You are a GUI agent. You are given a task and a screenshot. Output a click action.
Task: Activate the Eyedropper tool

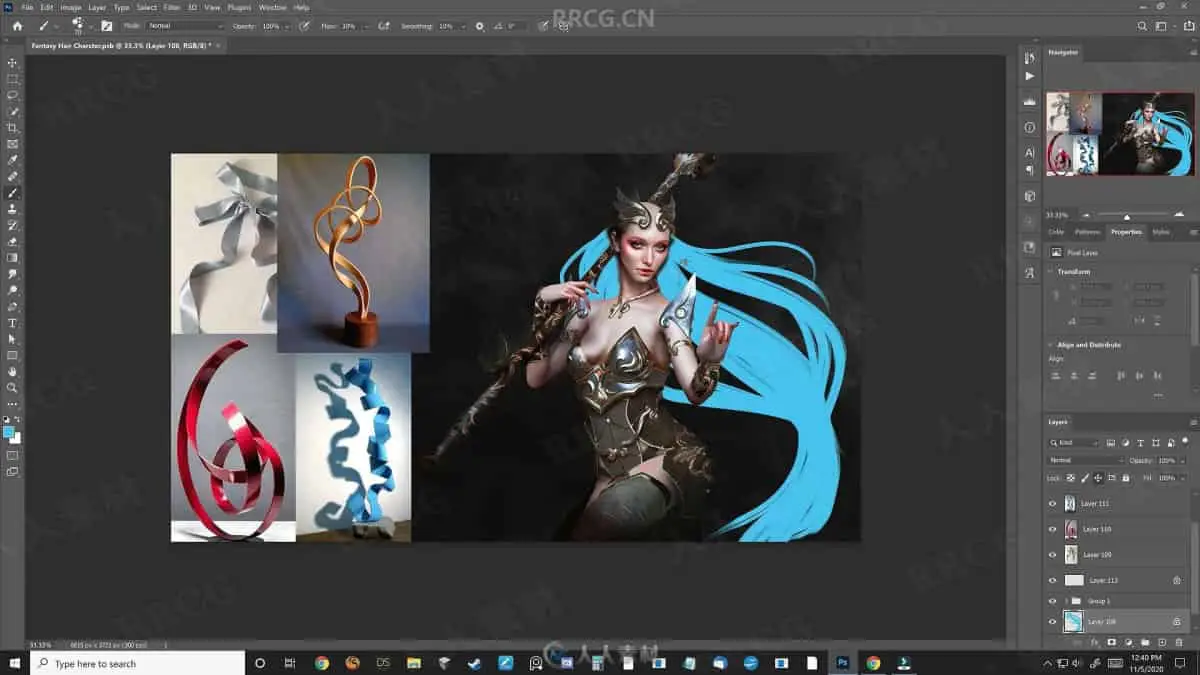click(12, 160)
